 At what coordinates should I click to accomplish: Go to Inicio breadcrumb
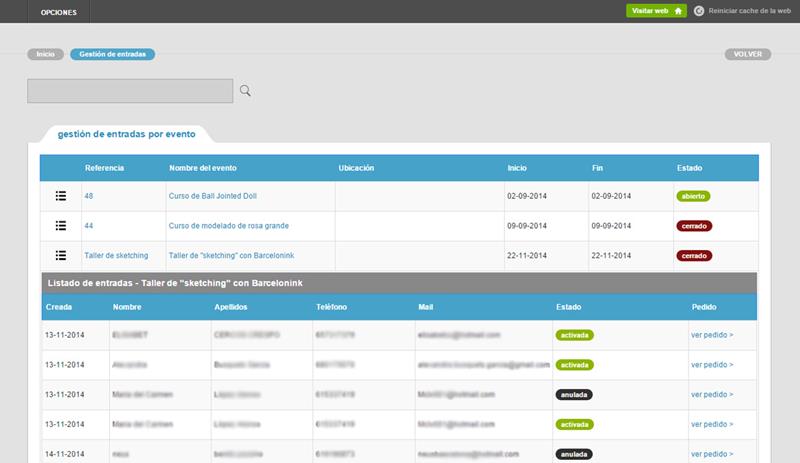tap(45, 54)
